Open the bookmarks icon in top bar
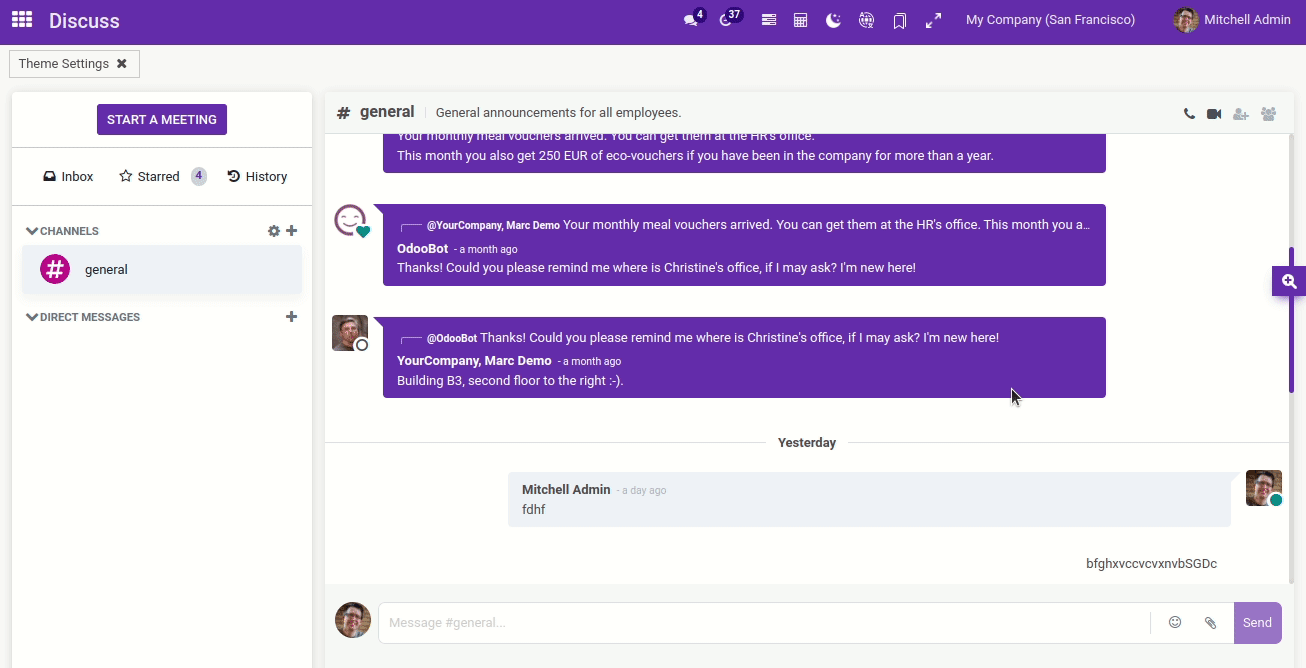The image size is (1306, 668). pos(900,20)
